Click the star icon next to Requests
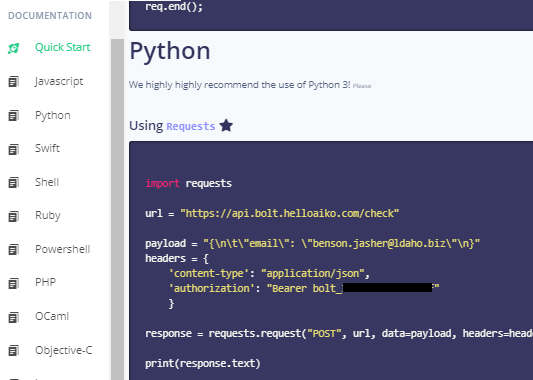This screenshot has width=533, height=380. (226, 125)
